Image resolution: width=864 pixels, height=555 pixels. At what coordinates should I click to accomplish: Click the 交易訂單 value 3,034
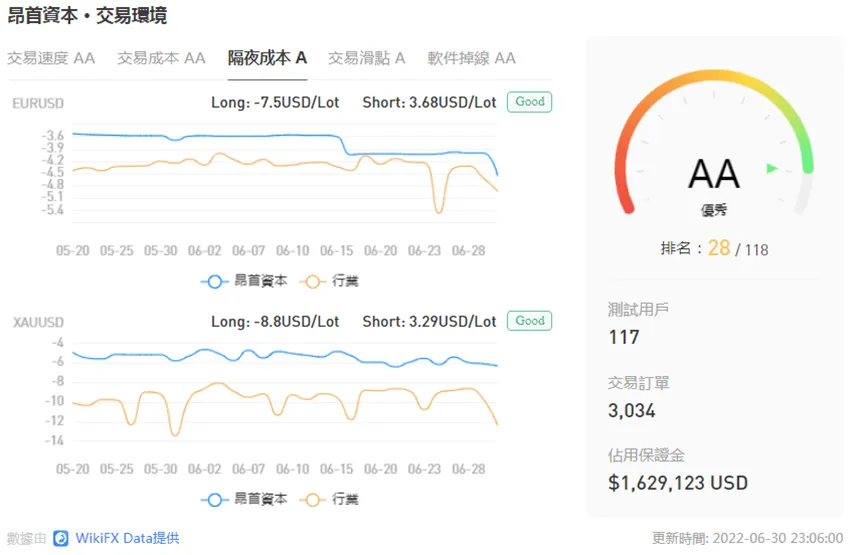click(x=631, y=411)
